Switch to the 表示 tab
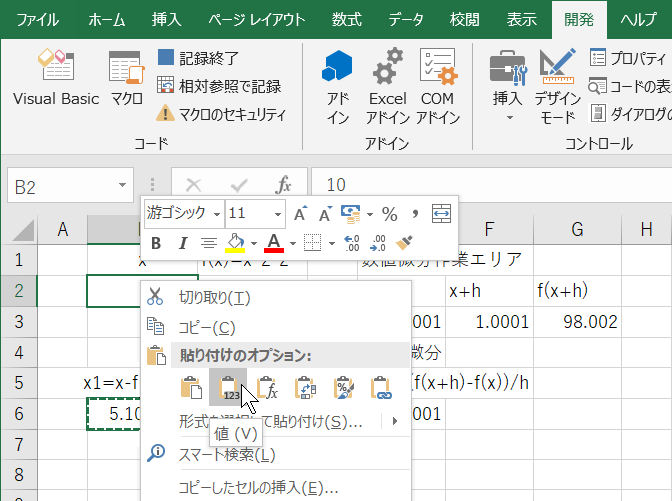Image resolution: width=672 pixels, height=501 pixels. click(522, 20)
